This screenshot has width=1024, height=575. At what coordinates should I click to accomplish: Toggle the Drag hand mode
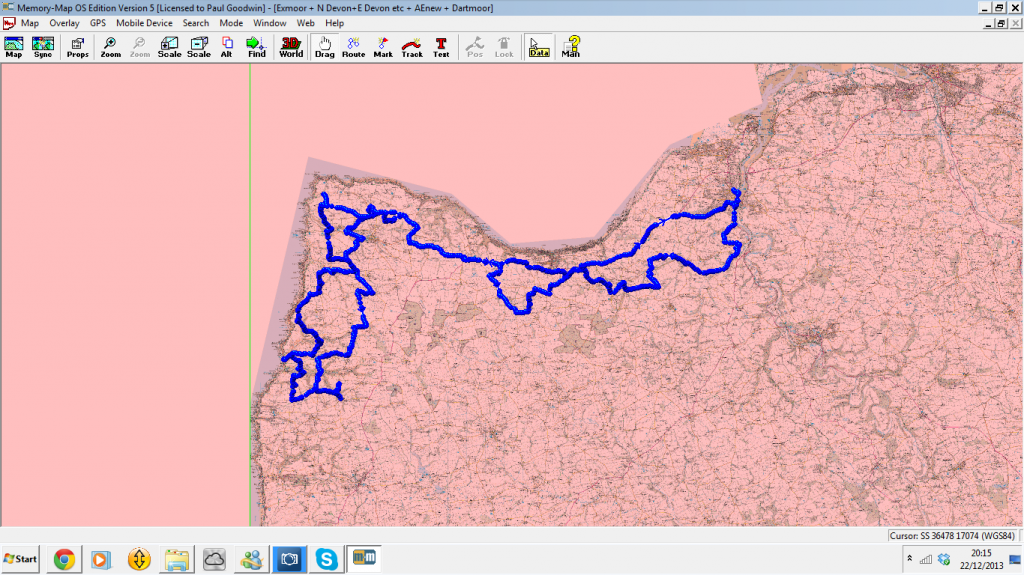[324, 47]
